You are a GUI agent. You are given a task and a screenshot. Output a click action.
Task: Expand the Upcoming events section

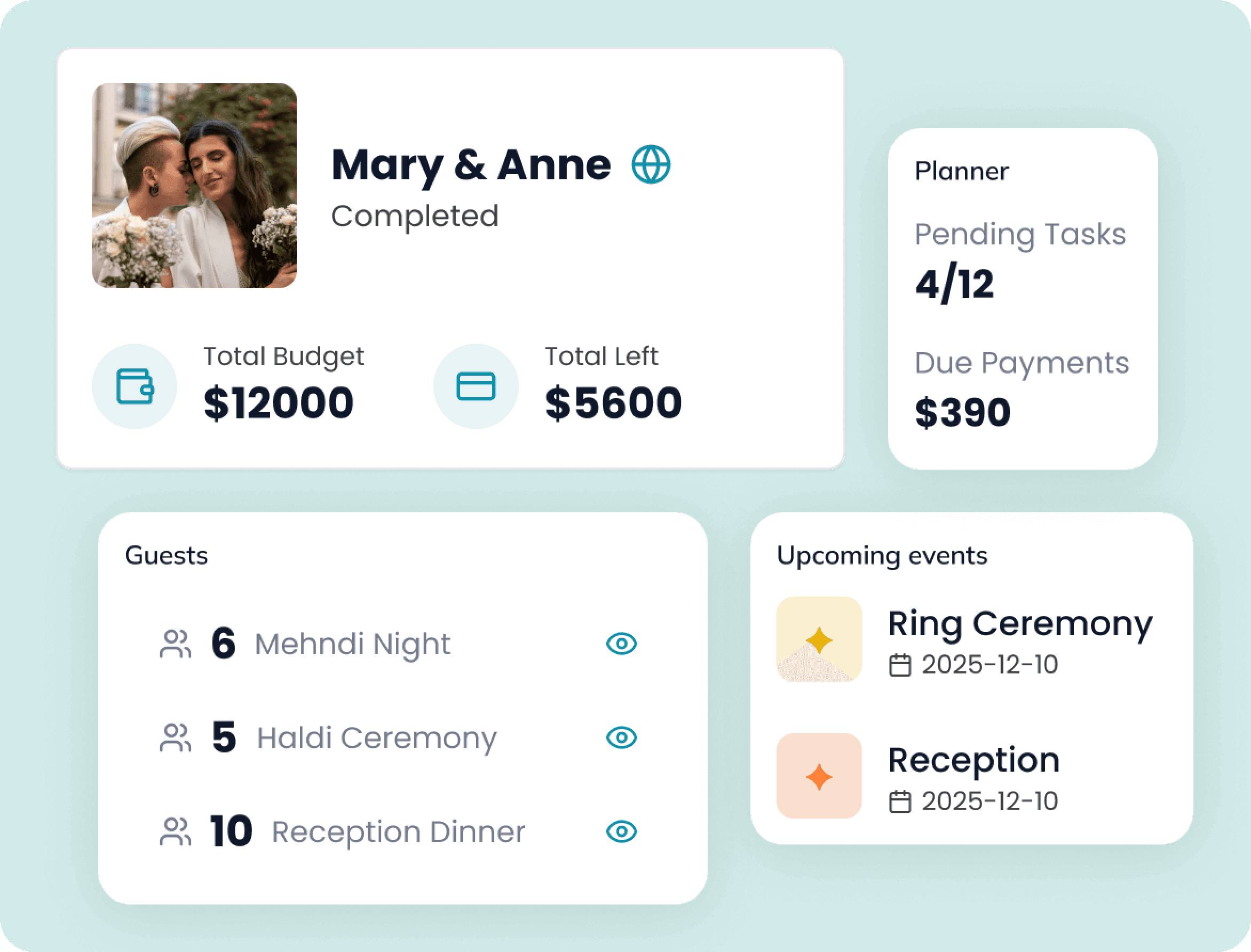coord(882,556)
